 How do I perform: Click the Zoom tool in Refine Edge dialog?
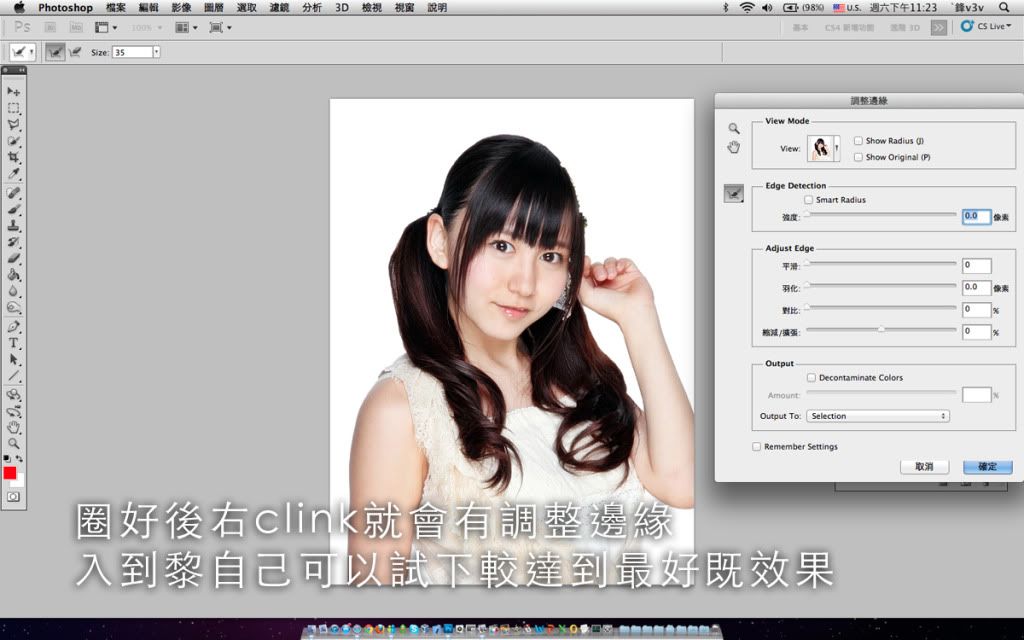pyautogui.click(x=733, y=128)
